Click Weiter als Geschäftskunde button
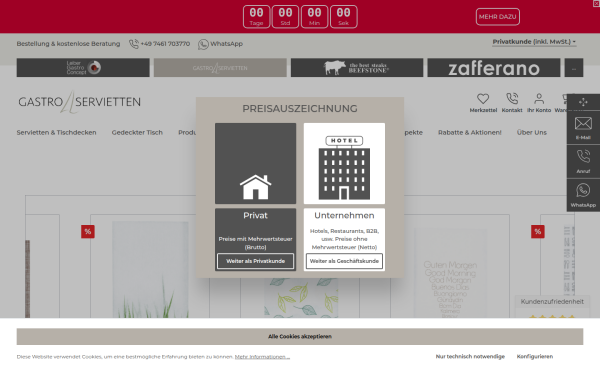Screen dimensions: 600x375 click(x=344, y=261)
